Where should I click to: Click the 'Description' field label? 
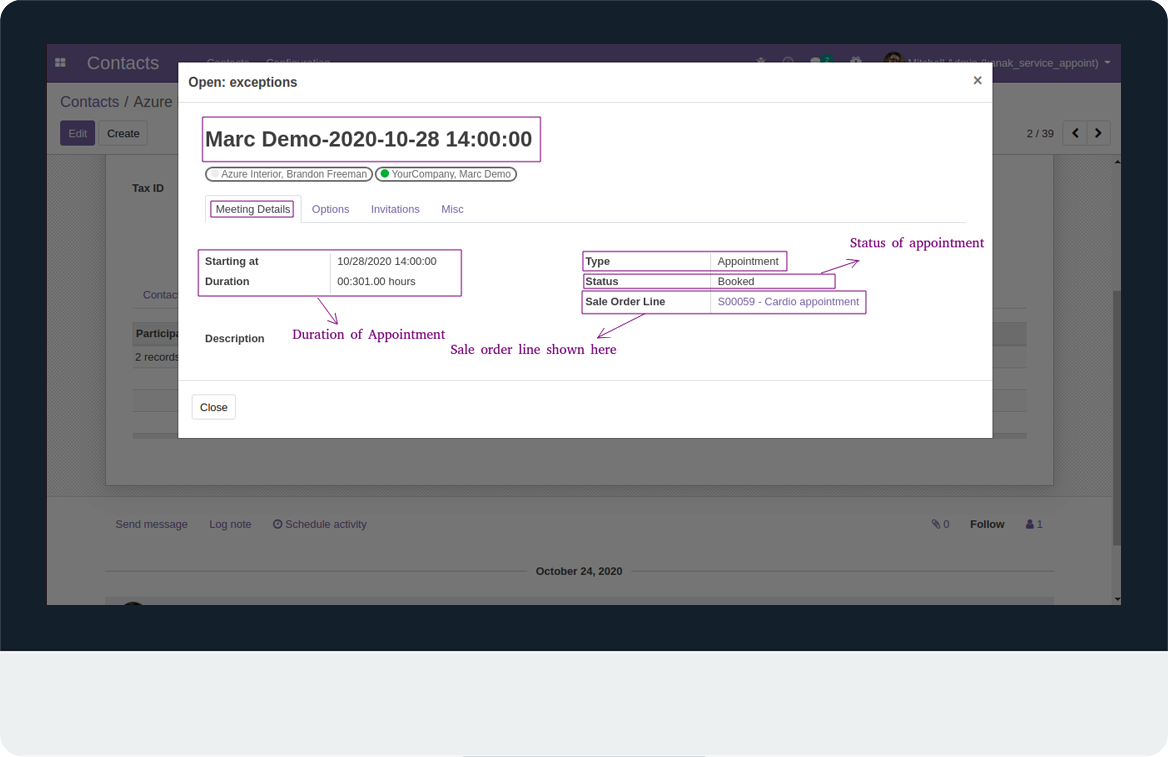click(235, 338)
